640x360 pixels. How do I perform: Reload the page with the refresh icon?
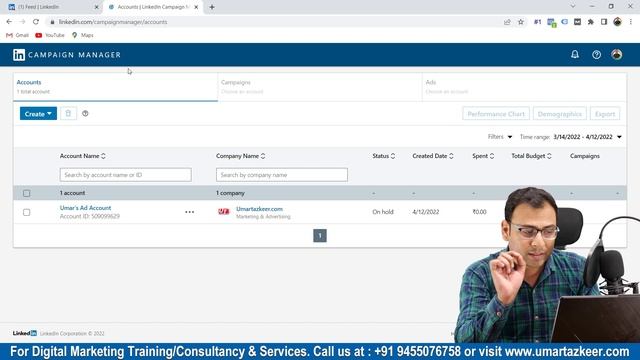[36, 22]
